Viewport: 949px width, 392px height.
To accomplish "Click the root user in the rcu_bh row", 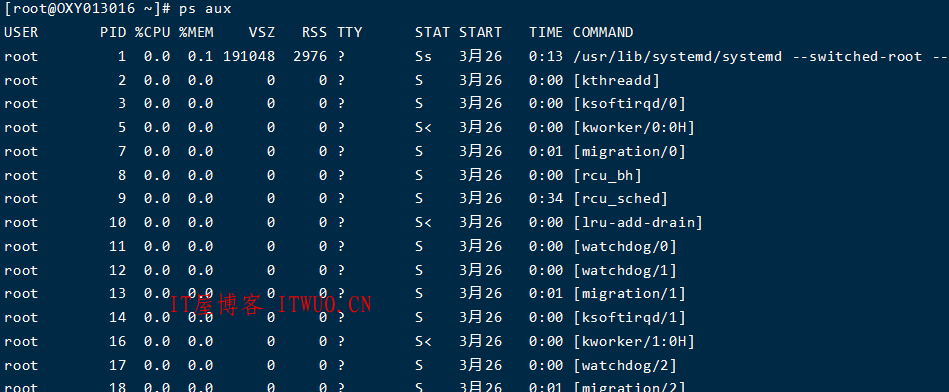I will coord(21,175).
